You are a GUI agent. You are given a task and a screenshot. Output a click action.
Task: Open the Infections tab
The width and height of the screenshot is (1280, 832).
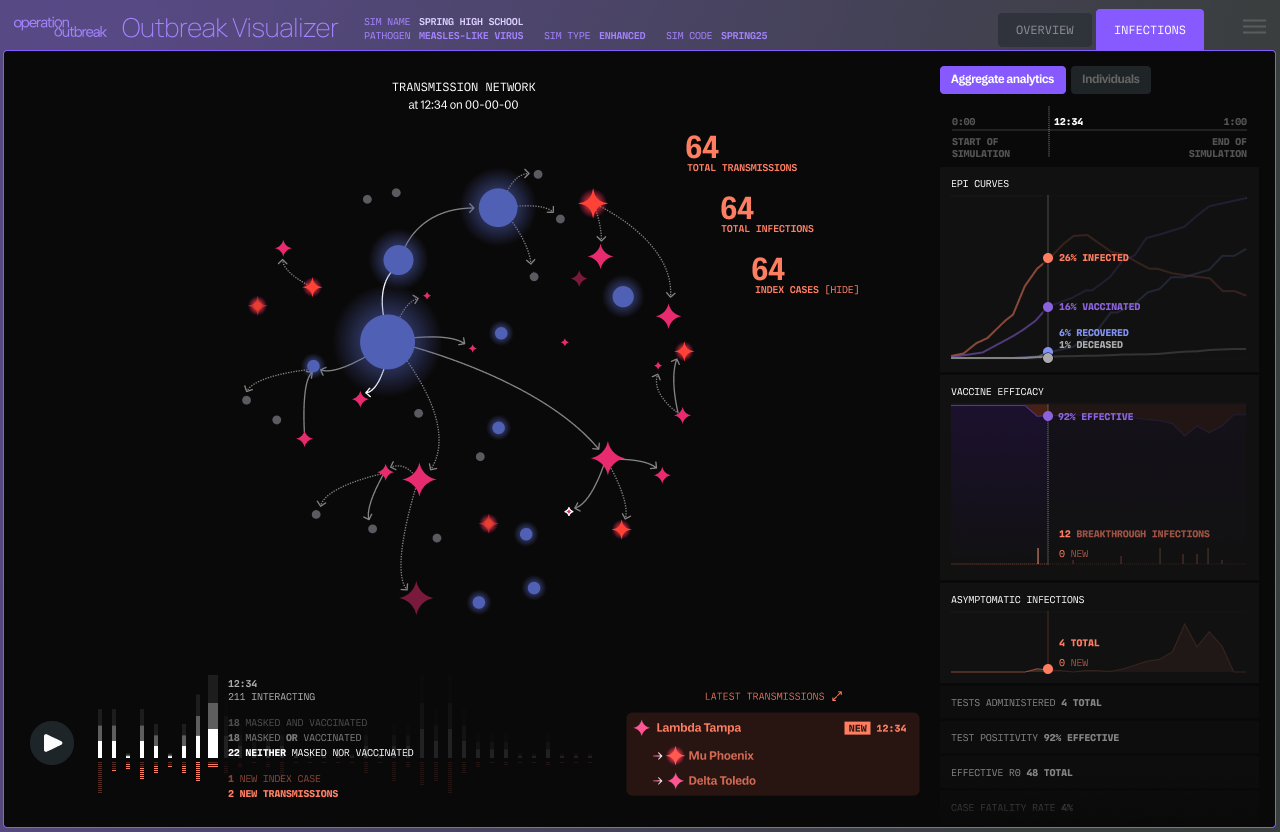pos(1149,30)
